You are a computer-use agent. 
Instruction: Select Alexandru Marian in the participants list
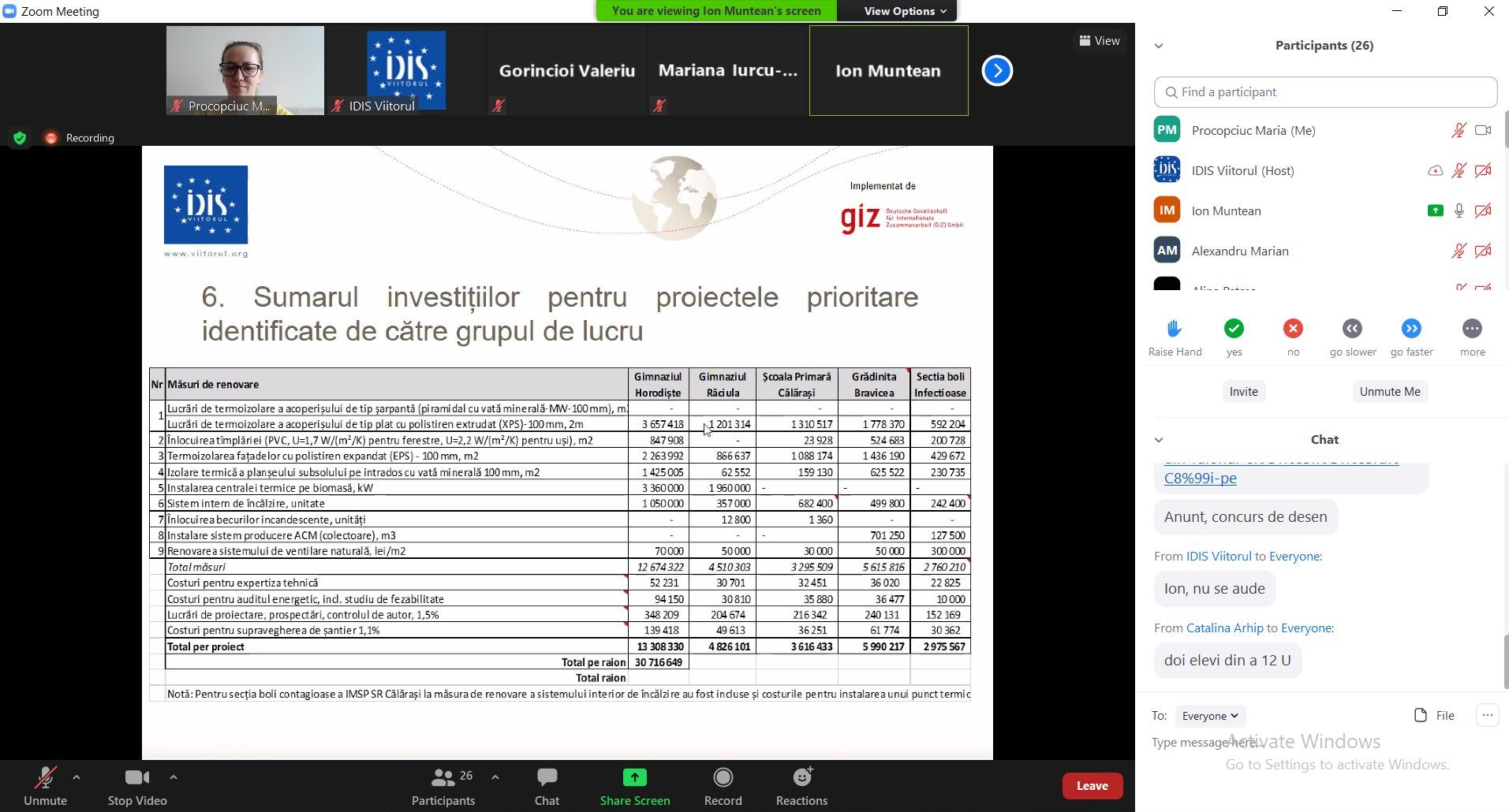(x=1325, y=251)
